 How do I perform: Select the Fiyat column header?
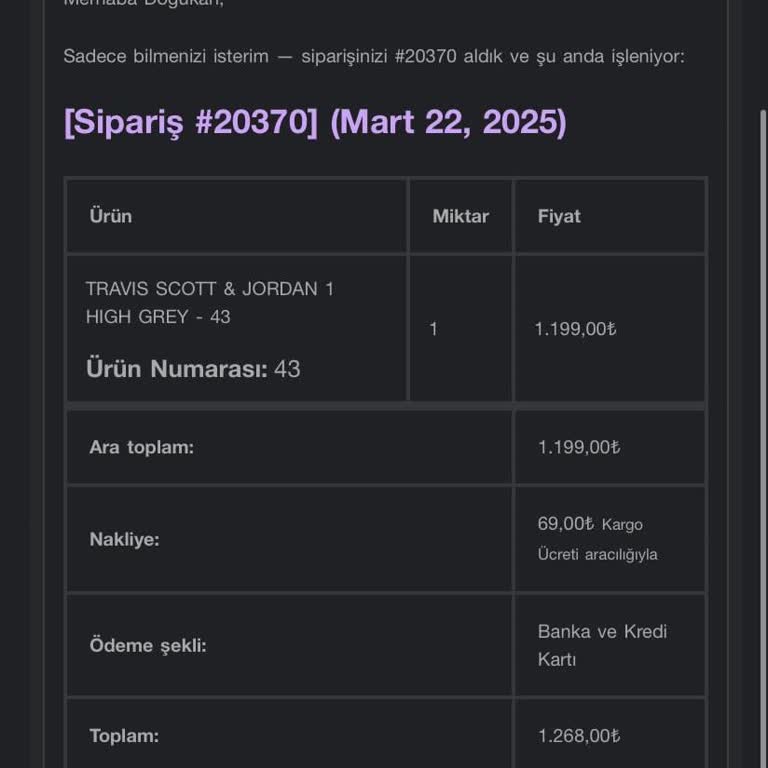click(559, 216)
